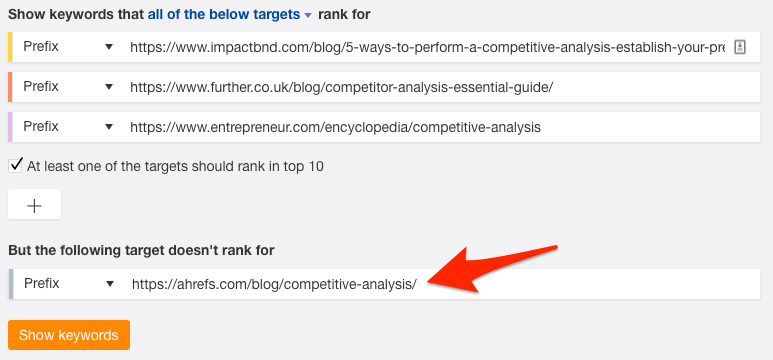Click the orange color marker of second target
Screen dimensions: 773x360
[10, 87]
